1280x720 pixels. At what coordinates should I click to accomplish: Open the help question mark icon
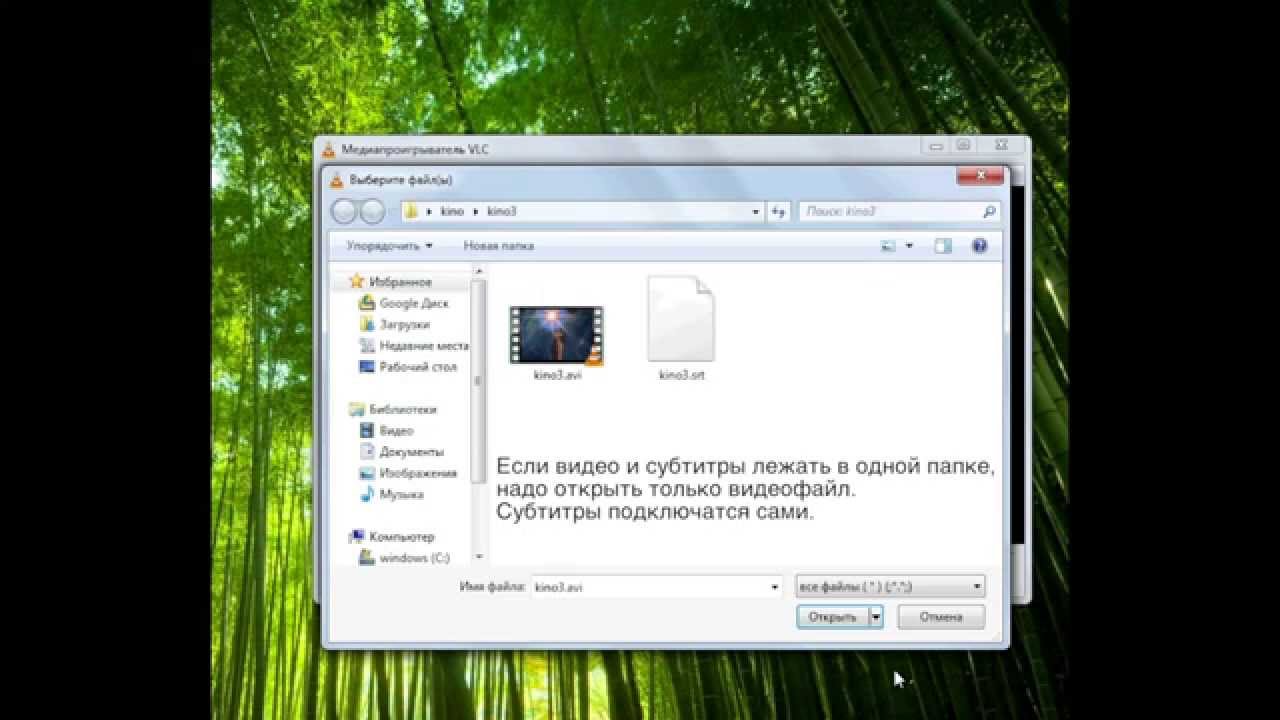pyautogui.click(x=980, y=245)
